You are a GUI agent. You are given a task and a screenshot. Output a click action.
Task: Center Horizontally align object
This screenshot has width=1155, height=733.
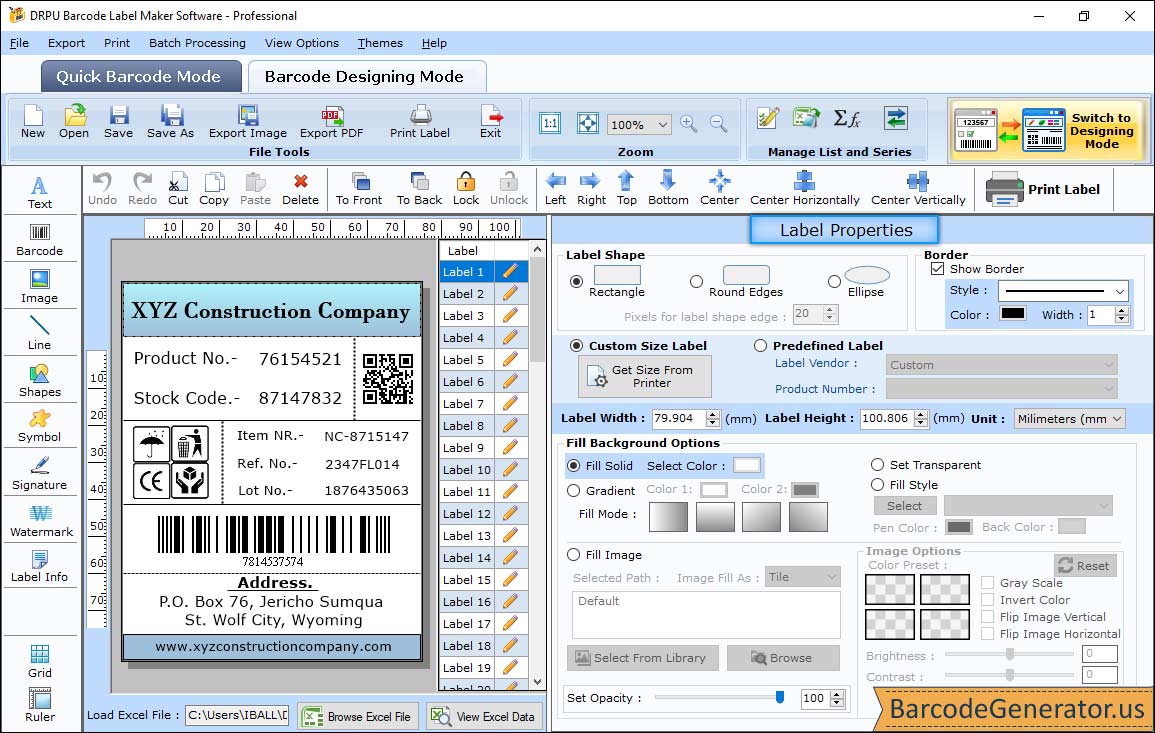804,189
